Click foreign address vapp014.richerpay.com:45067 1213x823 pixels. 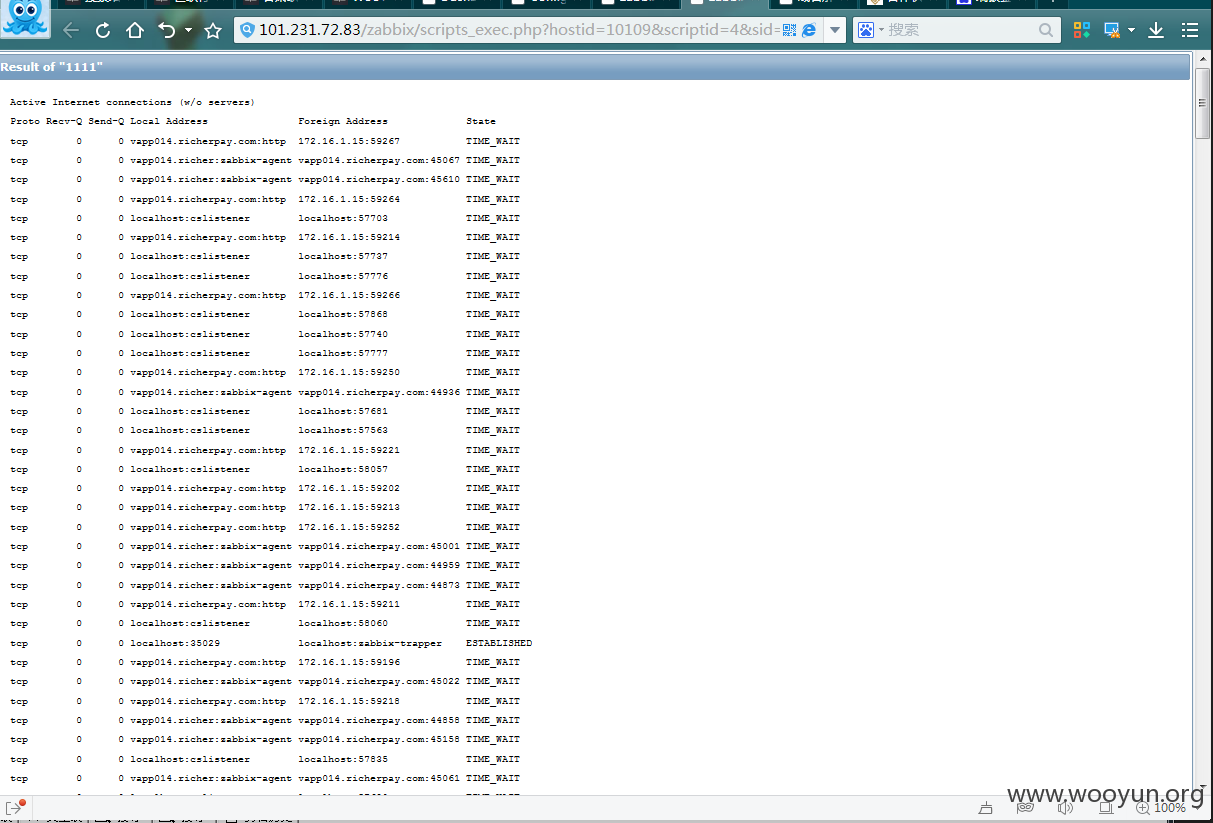(379, 160)
